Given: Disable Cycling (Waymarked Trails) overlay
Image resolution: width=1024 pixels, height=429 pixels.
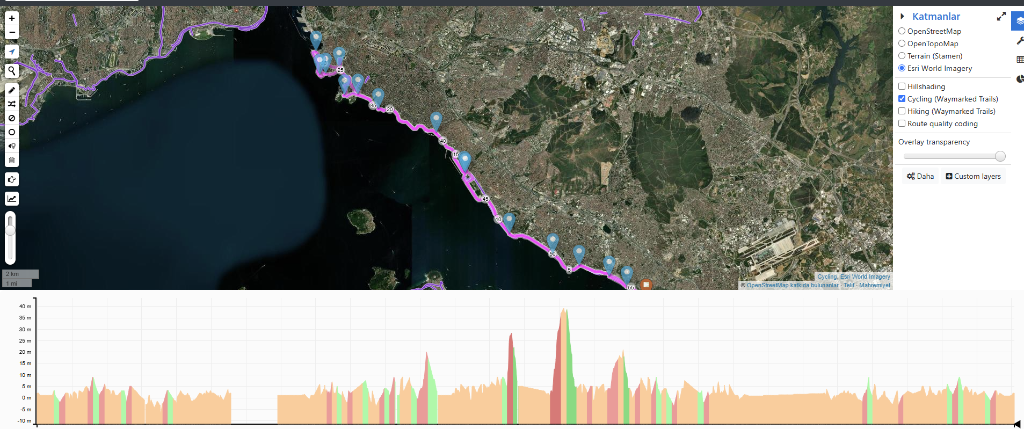Looking at the screenshot, I should pos(902,99).
